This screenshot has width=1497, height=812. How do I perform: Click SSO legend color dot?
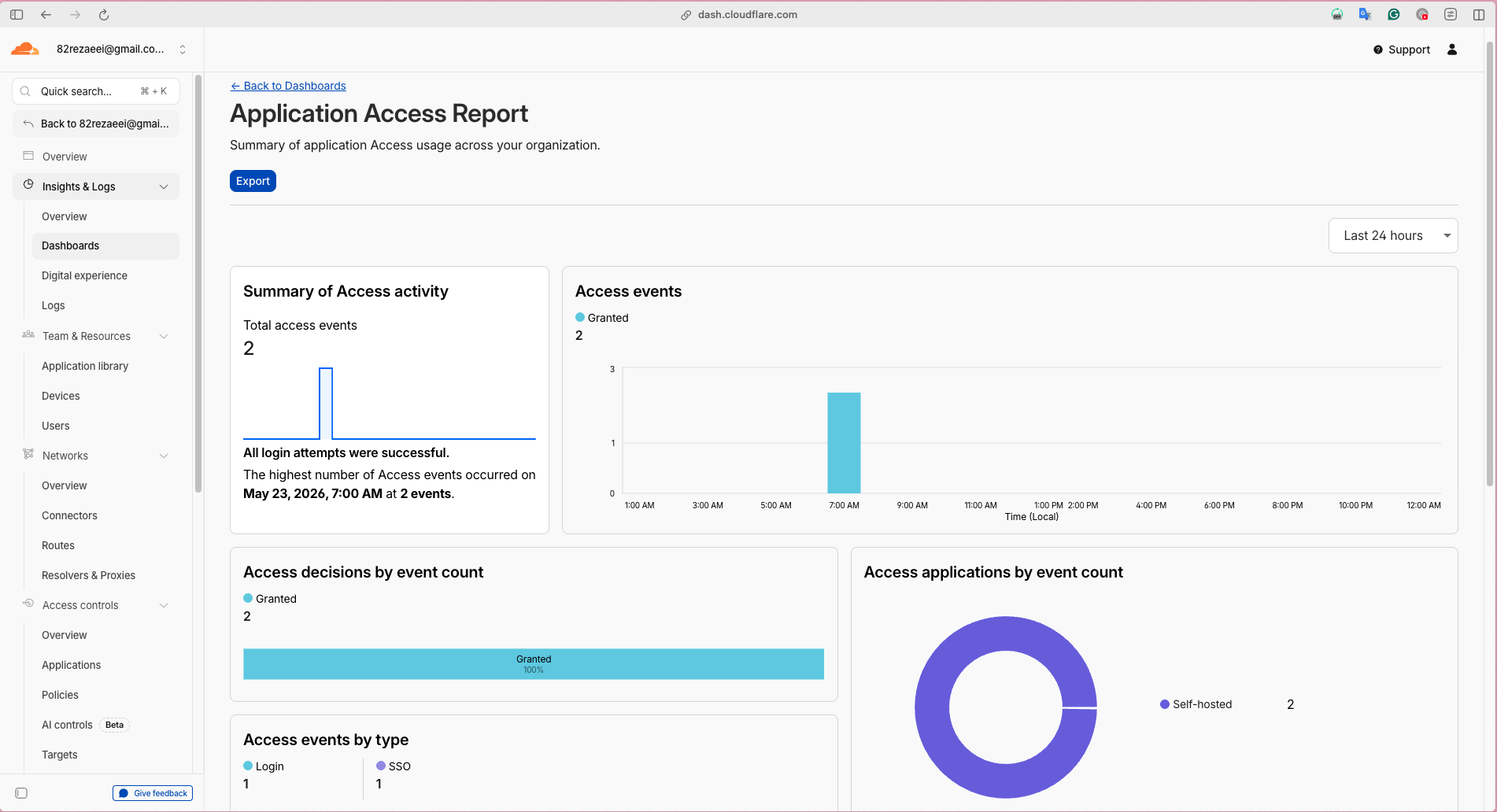pyautogui.click(x=381, y=766)
